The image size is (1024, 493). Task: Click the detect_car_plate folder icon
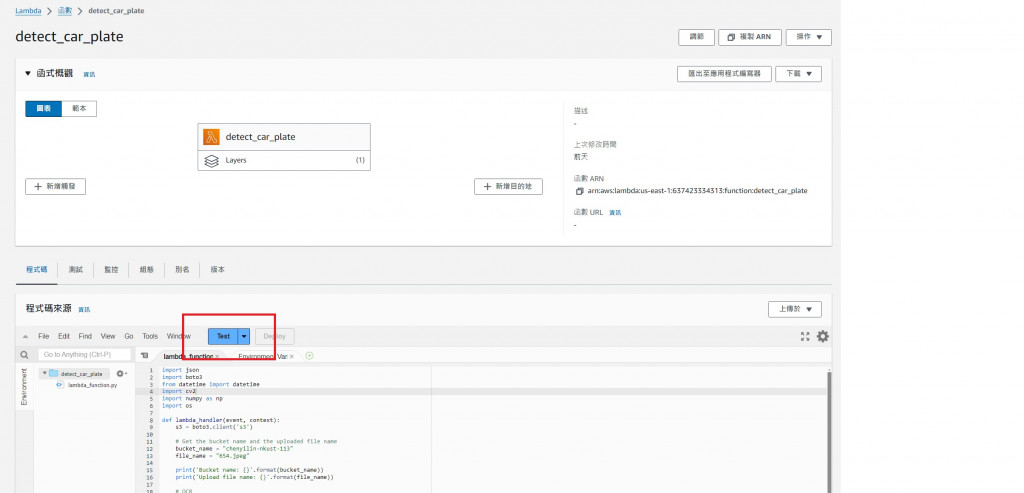coord(54,374)
